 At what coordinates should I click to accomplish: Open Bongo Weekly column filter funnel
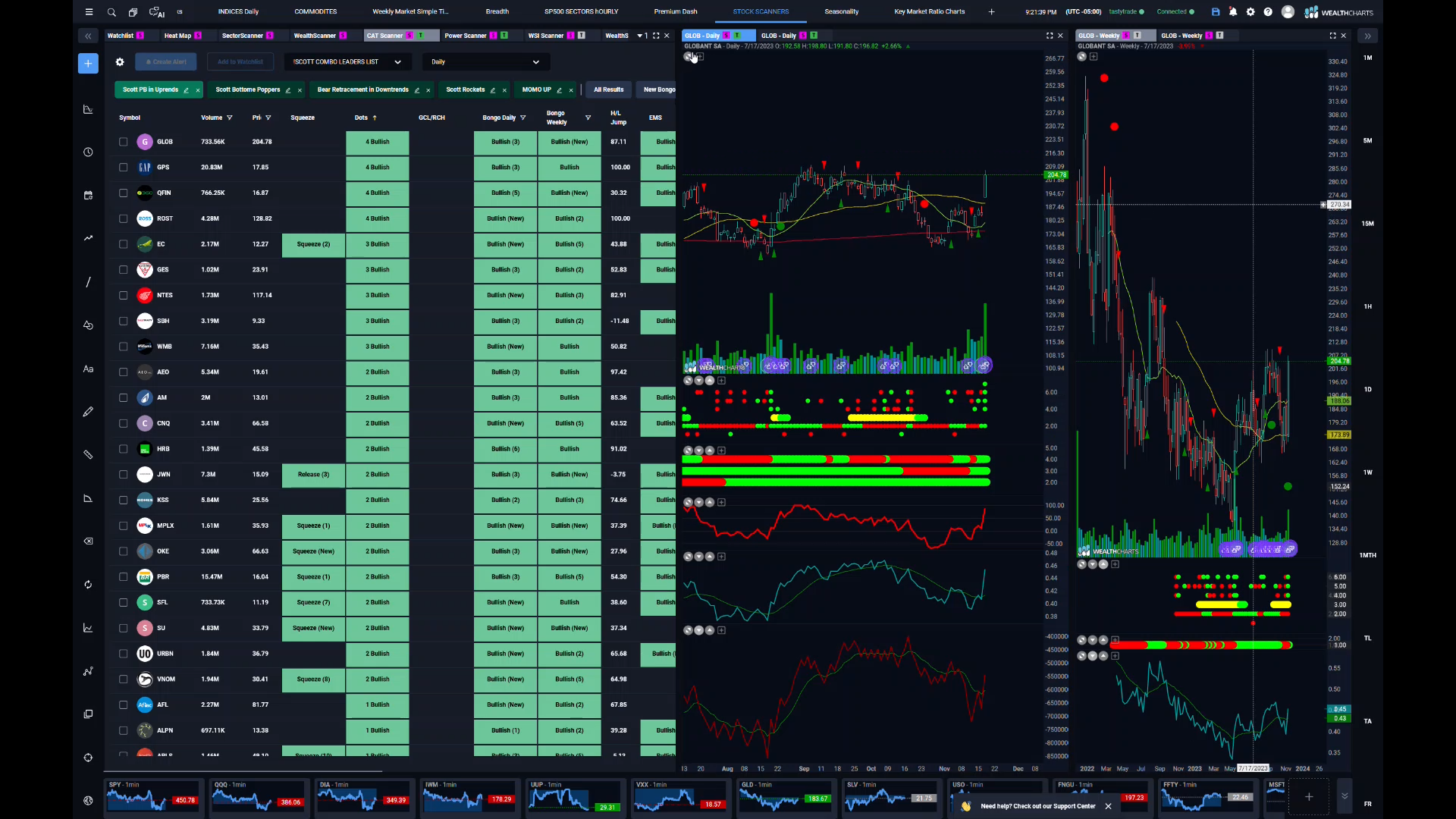(588, 118)
